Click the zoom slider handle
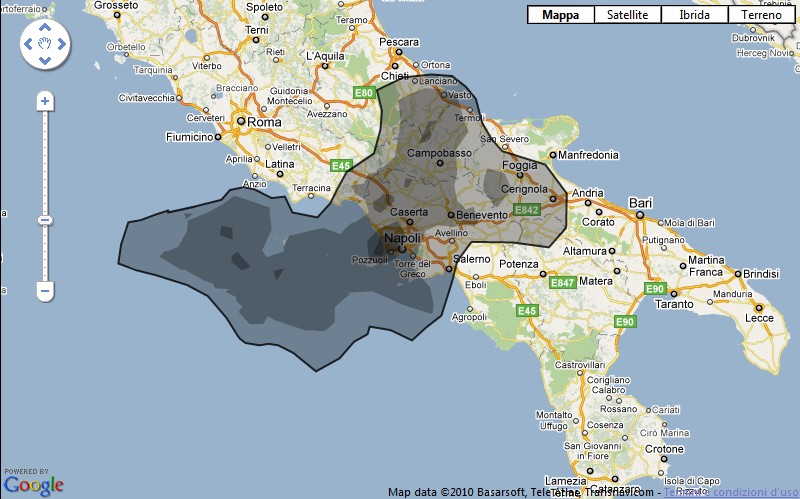Screen dimensions: 800x499 click(x=44, y=220)
